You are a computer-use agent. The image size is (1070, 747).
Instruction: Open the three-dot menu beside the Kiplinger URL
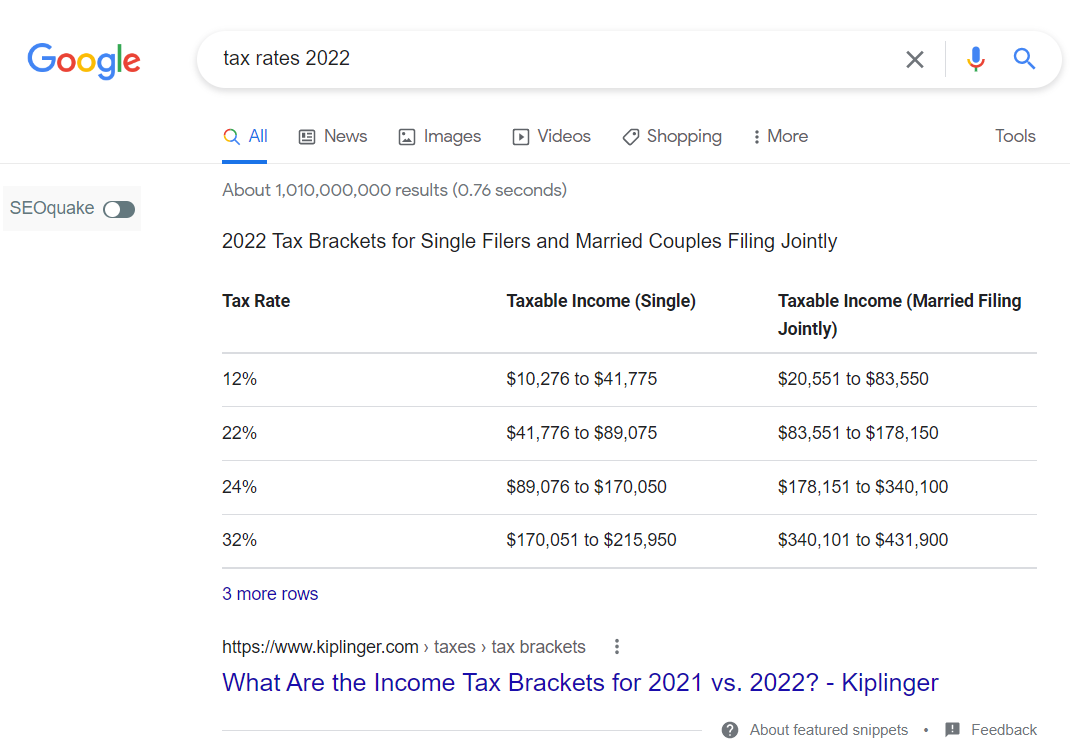tap(617, 647)
